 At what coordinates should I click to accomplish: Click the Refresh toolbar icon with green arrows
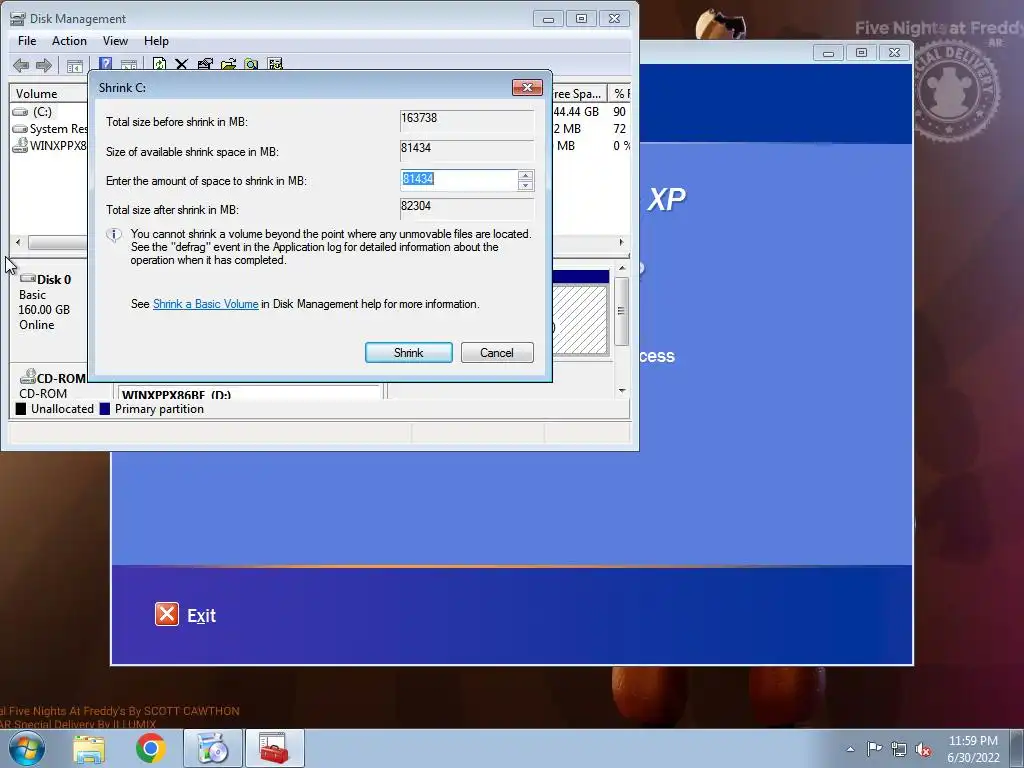[x=159, y=65]
